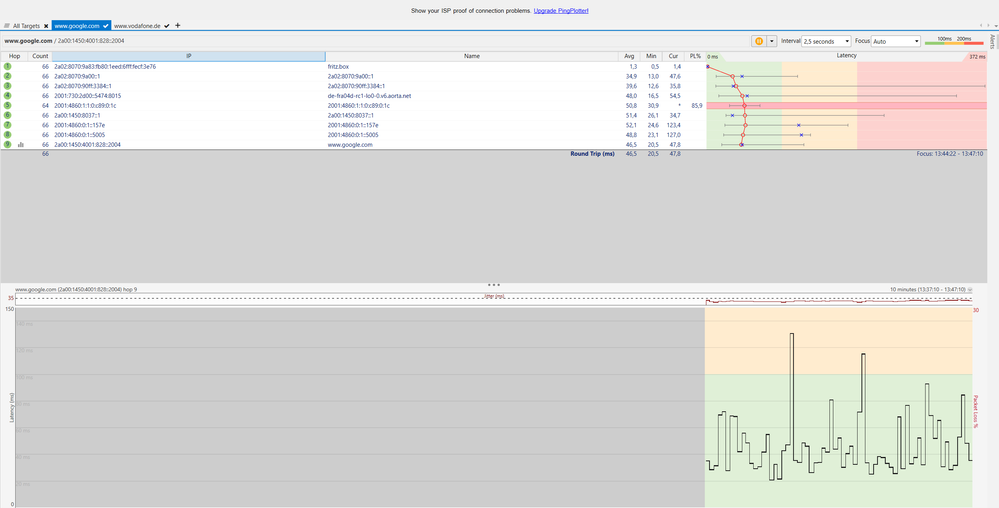Click the 100ms/200ms latency color scale
This screenshot has width=999, height=508.
[x=954, y=41]
